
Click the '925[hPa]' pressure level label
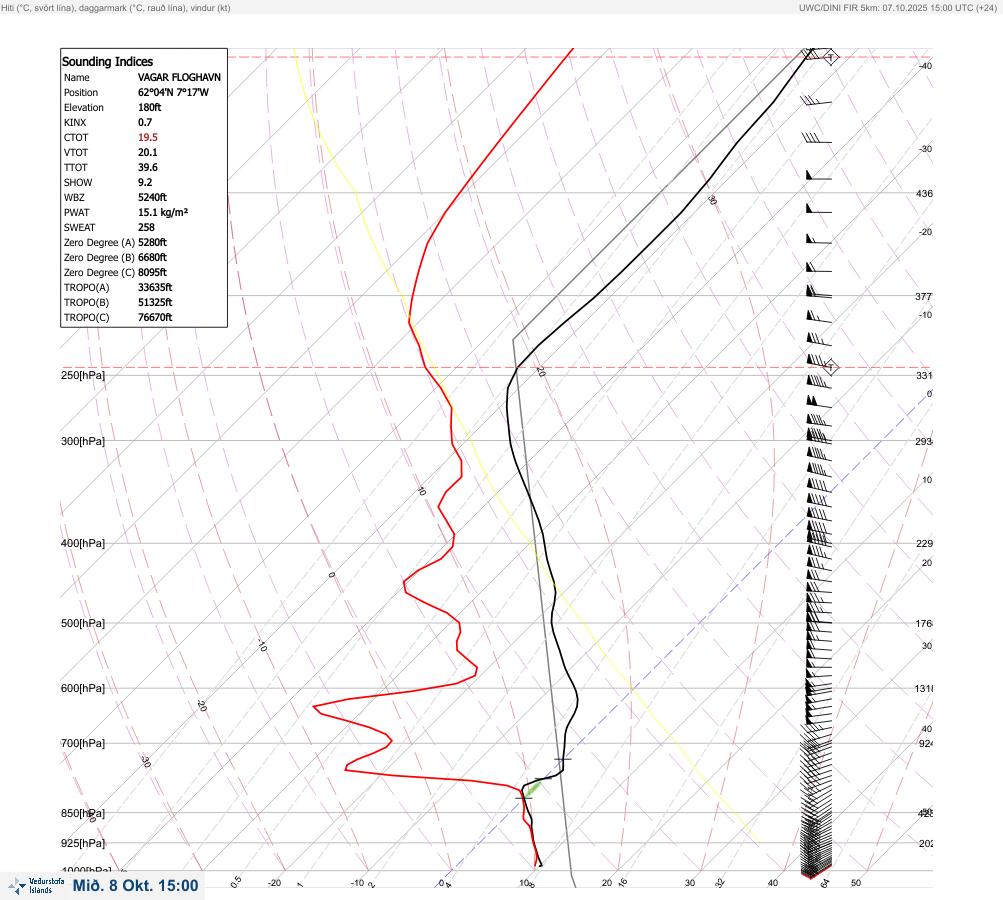coord(83,843)
